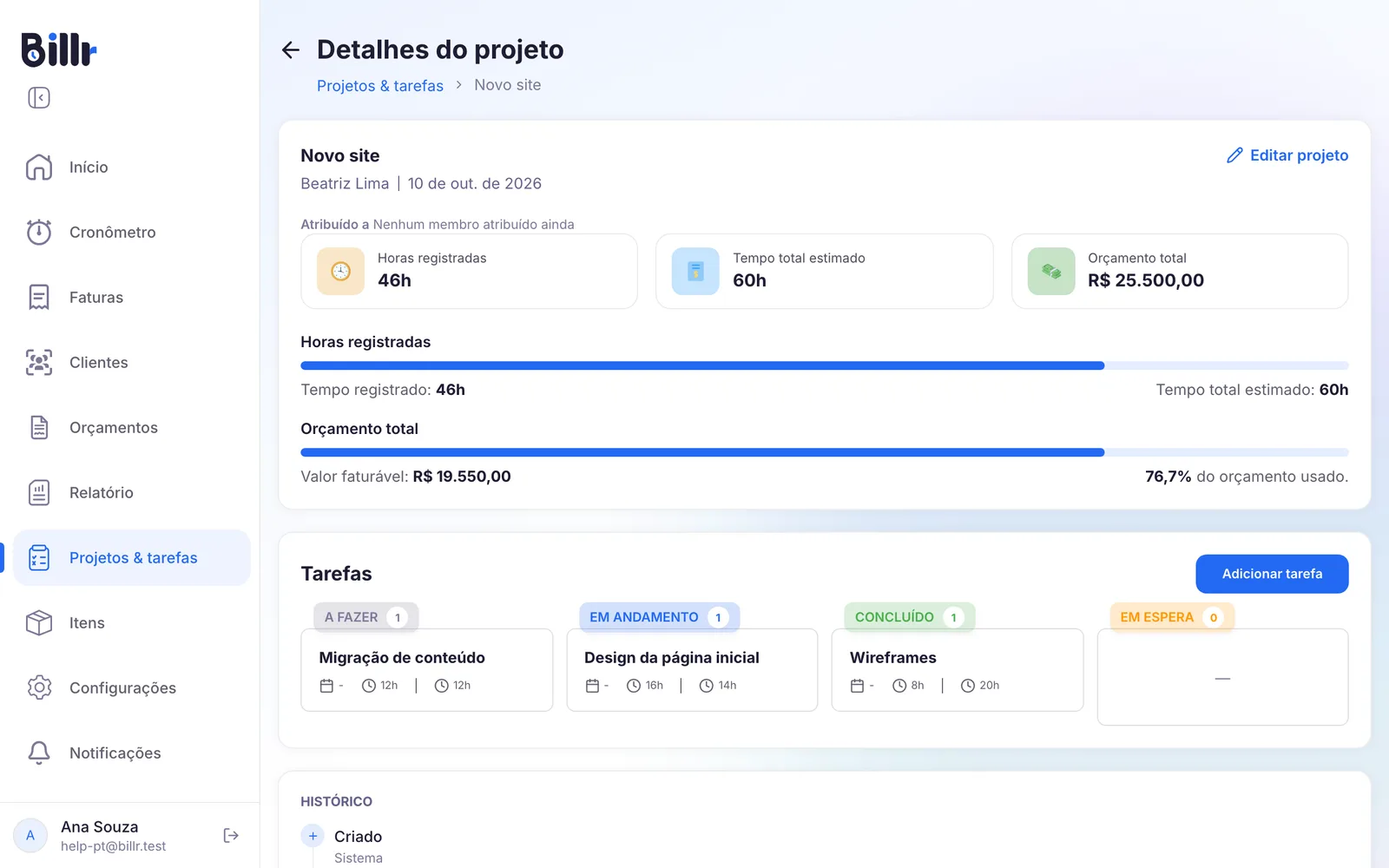Click the Ana Souza avatar
Viewport: 1389px width, 868px height.
click(x=30, y=835)
